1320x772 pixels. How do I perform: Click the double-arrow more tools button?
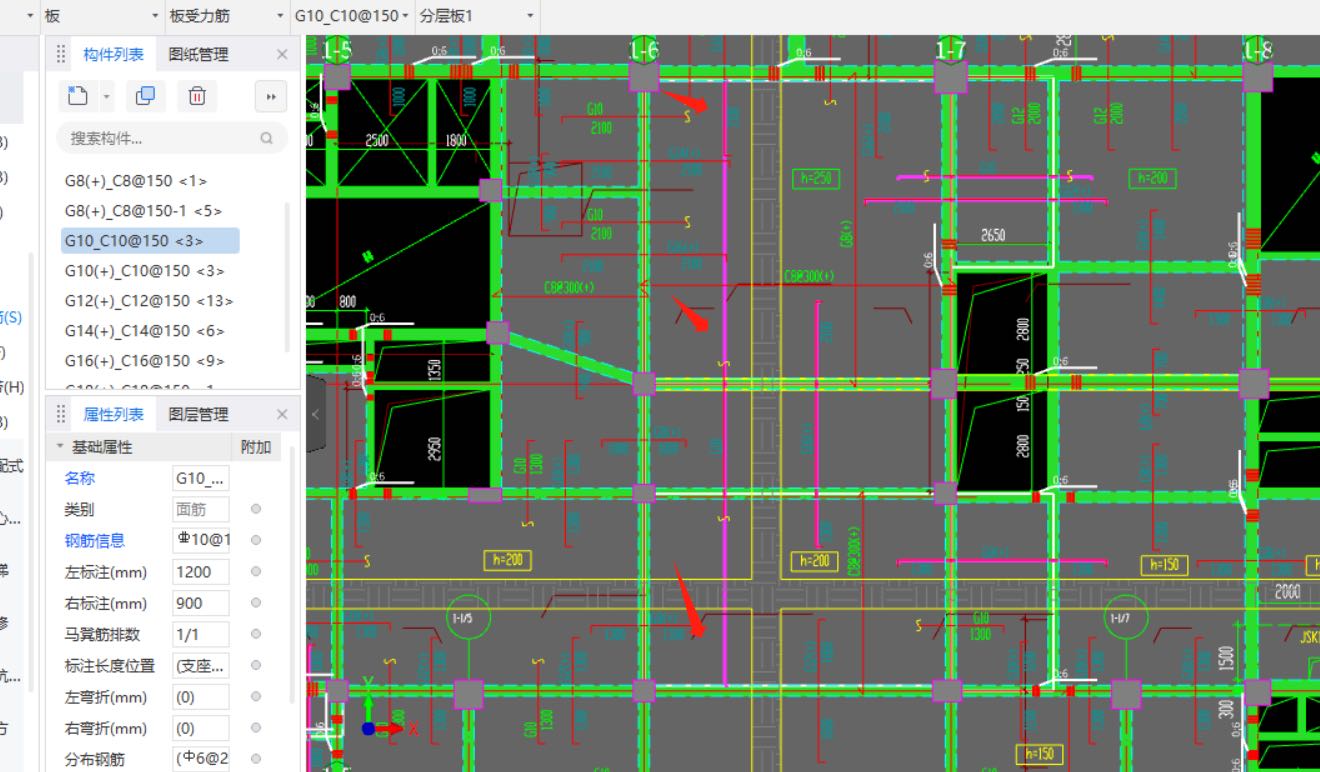pyautogui.click(x=271, y=97)
